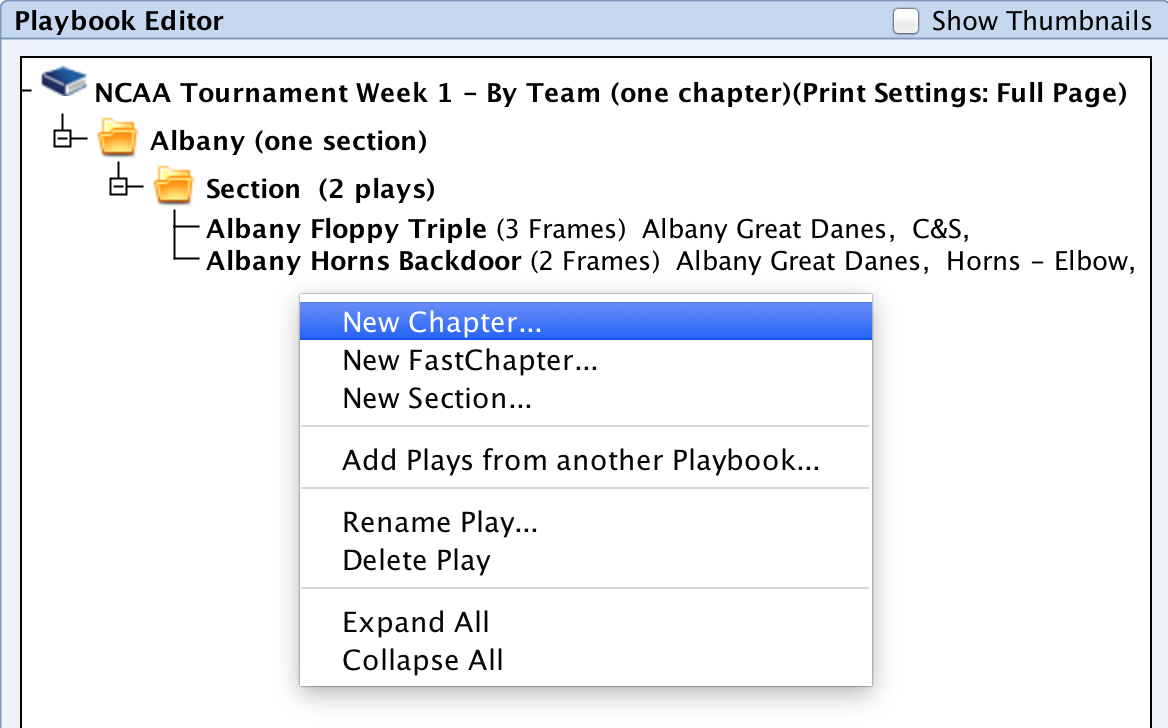The width and height of the screenshot is (1168, 728).
Task: Click the folder icon beside Section (2 plays)
Action: pos(174,187)
